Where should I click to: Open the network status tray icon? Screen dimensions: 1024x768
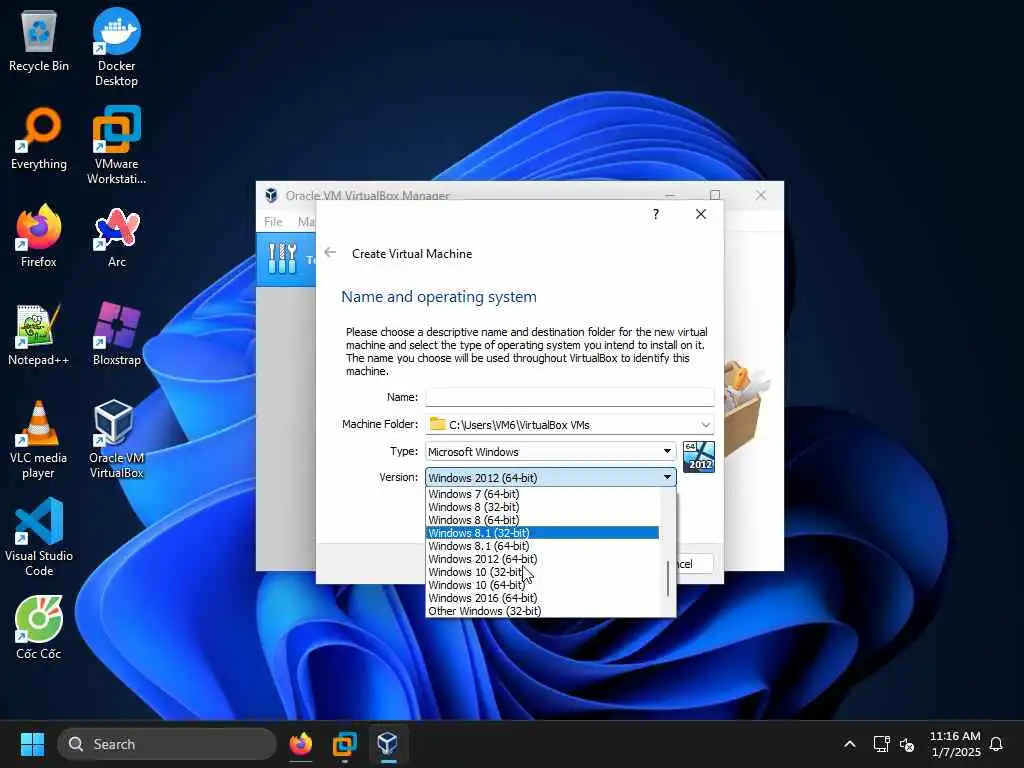[882, 744]
